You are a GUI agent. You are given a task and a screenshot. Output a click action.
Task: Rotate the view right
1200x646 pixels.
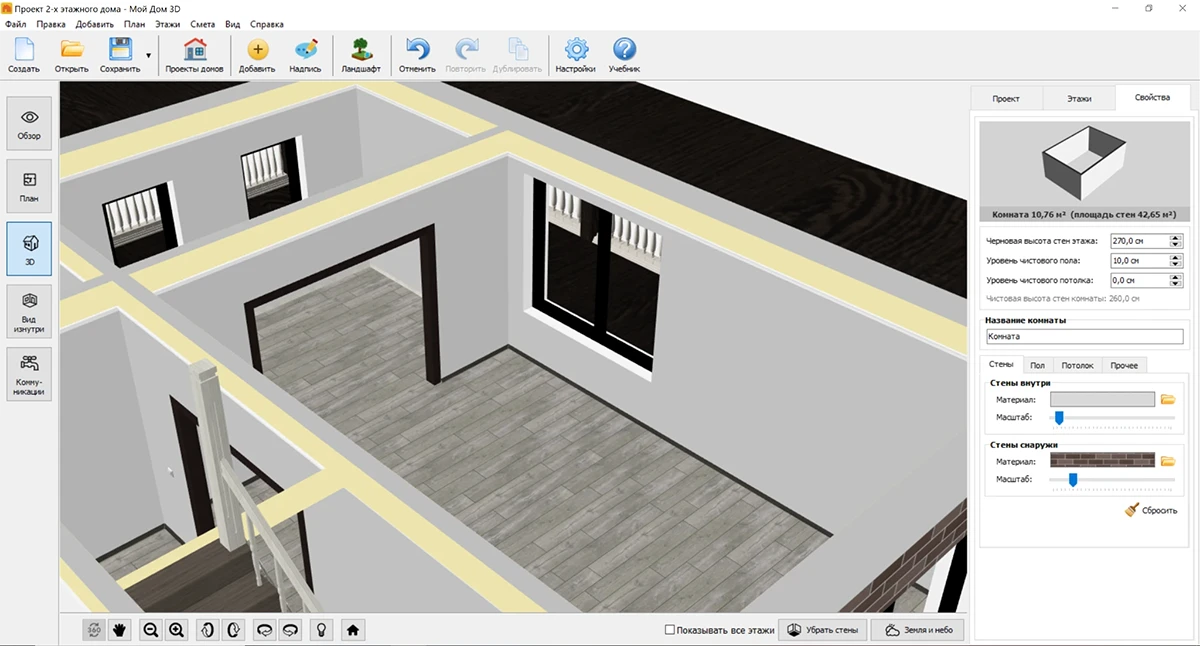pyautogui.click(x=291, y=630)
